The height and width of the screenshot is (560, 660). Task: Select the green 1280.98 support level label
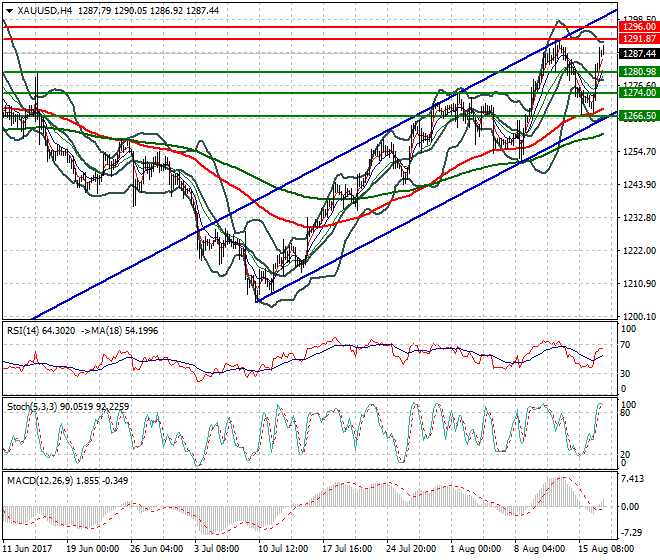[x=639, y=72]
